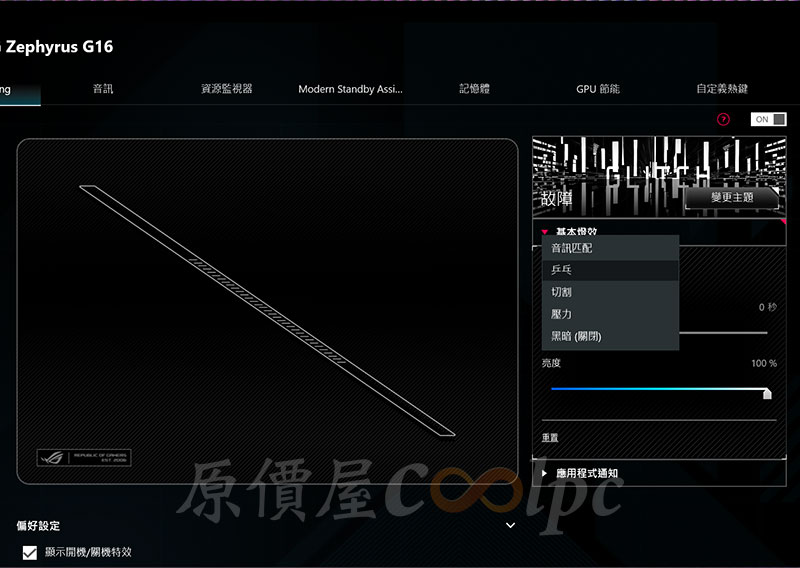Open the GPU 節能 tab

[x=597, y=89]
